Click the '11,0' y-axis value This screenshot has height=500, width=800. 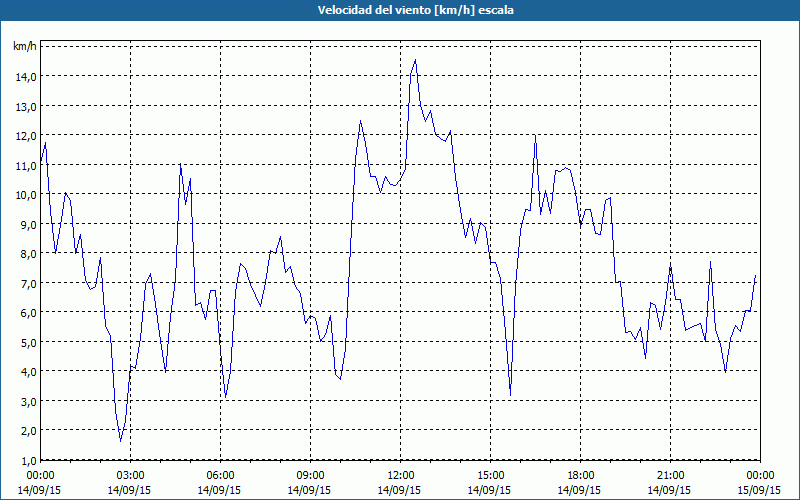click(x=26, y=165)
